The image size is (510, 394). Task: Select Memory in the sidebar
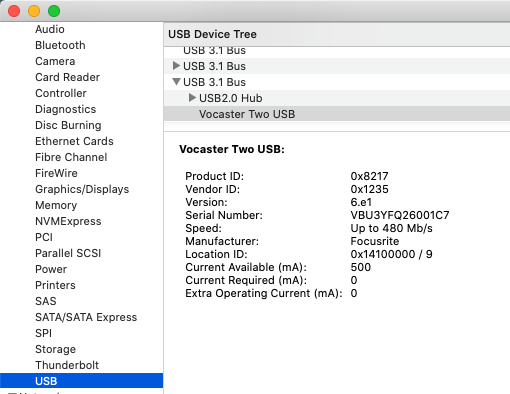pos(56,205)
